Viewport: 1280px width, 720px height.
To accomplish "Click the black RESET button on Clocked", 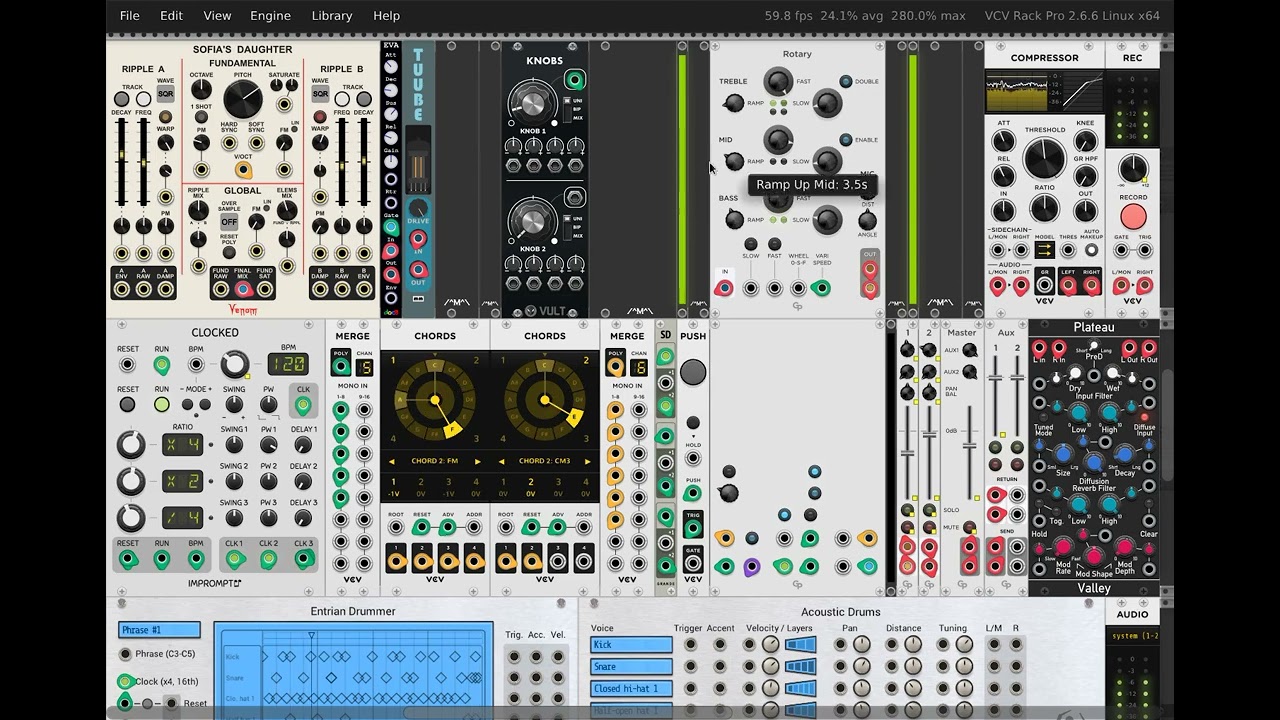I will point(128,405).
